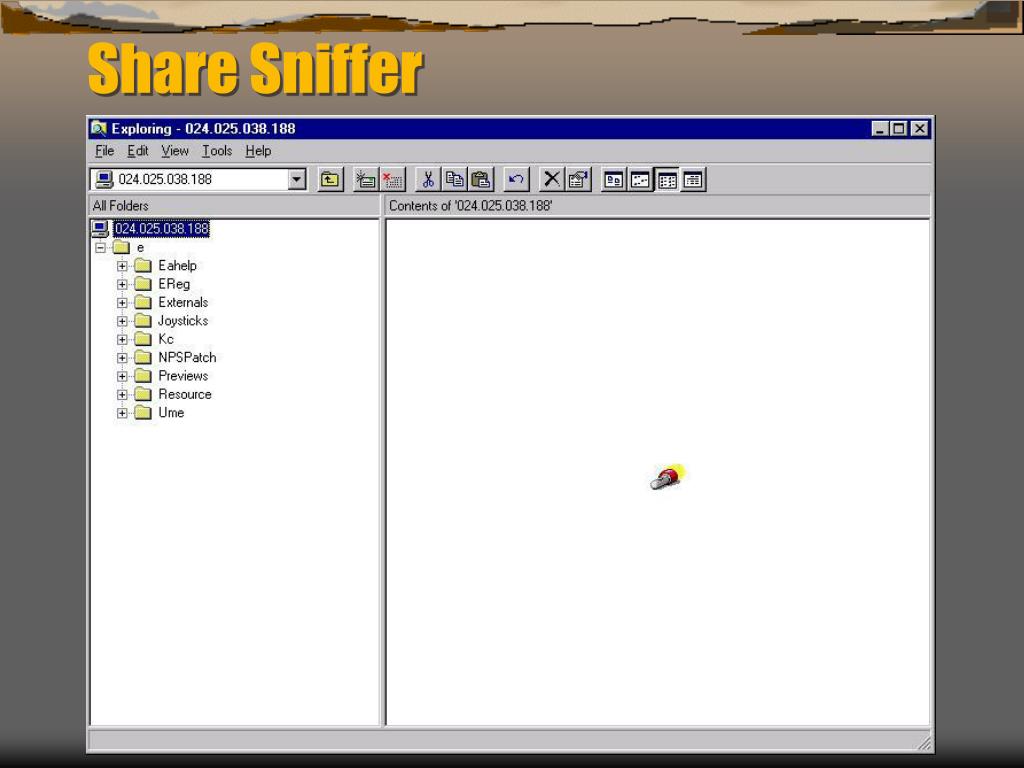Click the address box showing 024.025.038.188

point(198,180)
